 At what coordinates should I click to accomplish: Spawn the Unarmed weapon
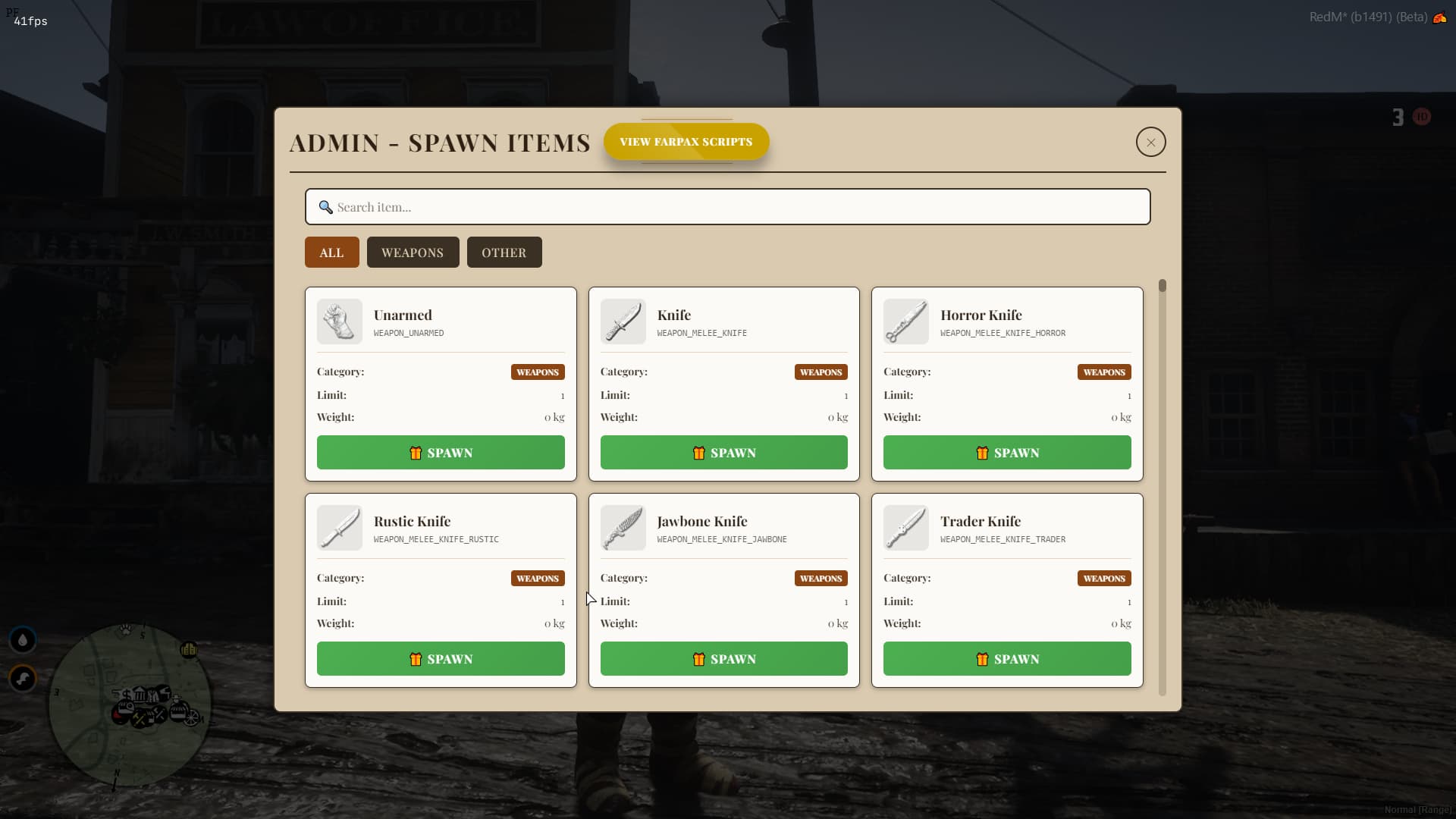(441, 453)
